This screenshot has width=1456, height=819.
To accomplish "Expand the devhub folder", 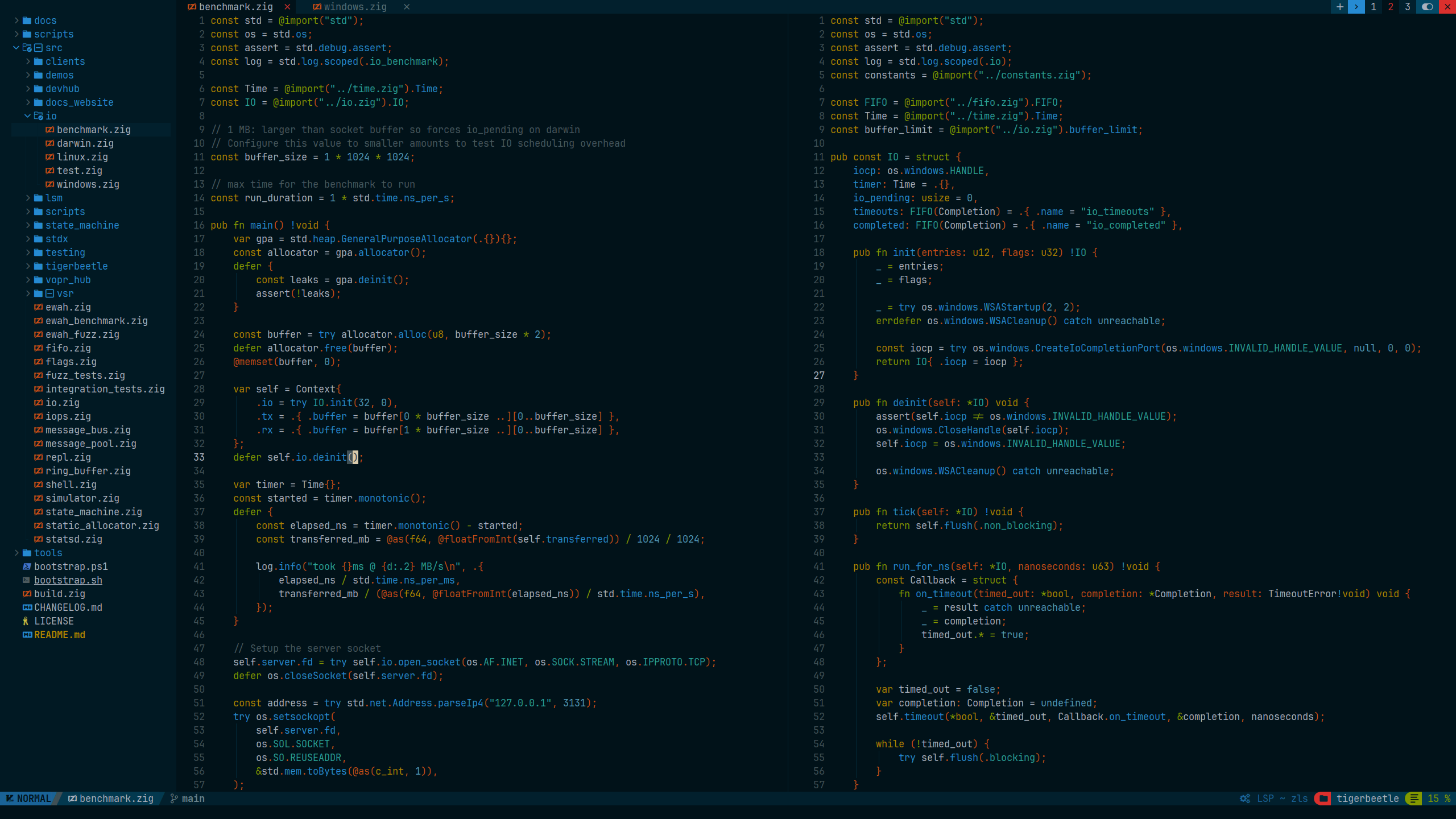I will (28, 89).
